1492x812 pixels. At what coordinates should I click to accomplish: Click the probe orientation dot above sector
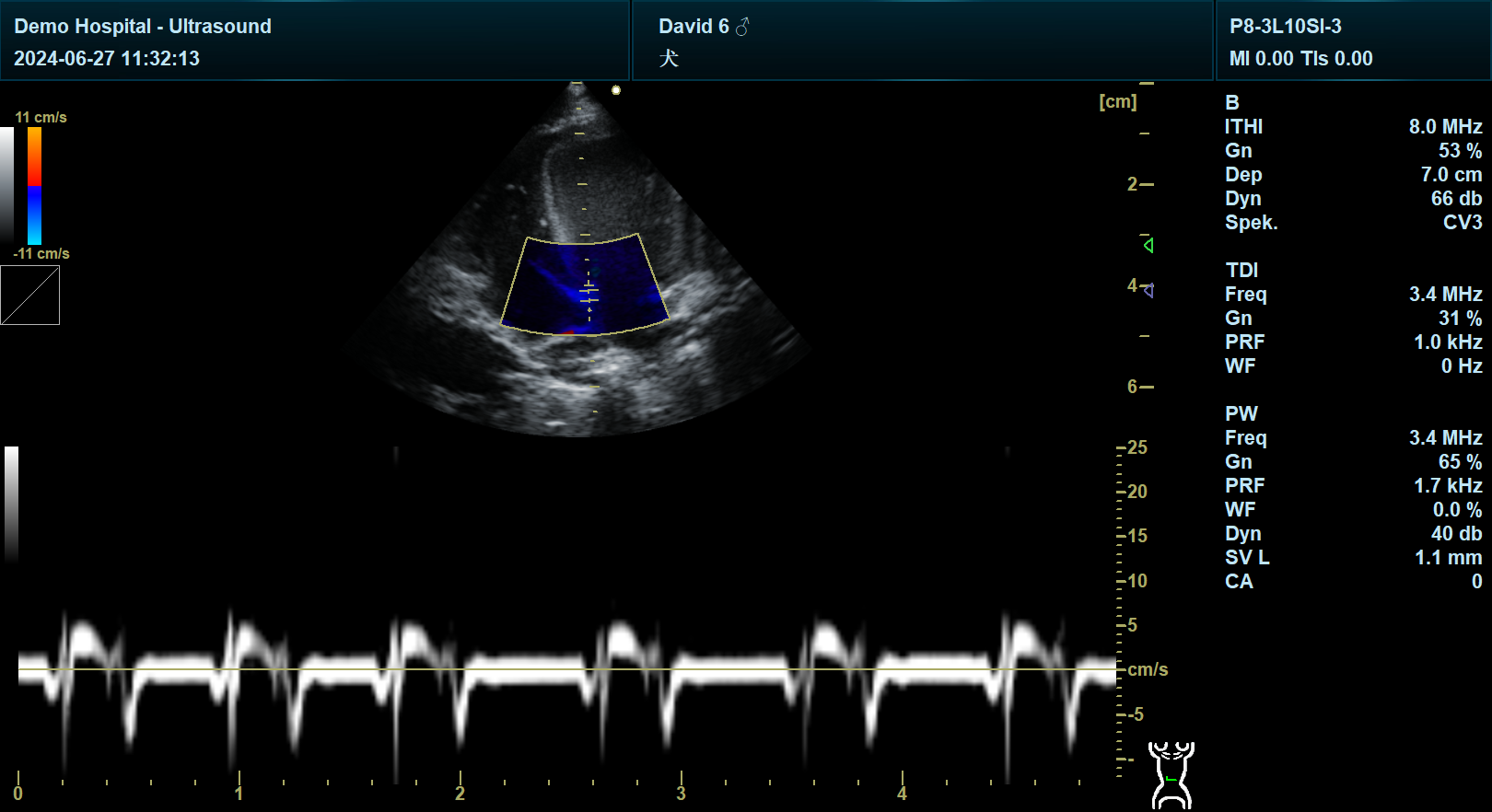616,90
